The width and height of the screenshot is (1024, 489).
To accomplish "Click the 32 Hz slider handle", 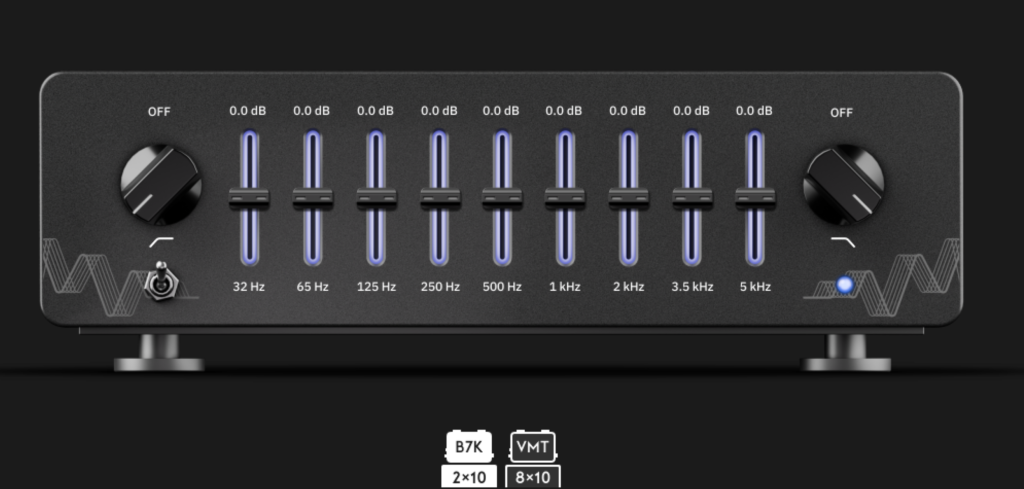I will 249,198.
